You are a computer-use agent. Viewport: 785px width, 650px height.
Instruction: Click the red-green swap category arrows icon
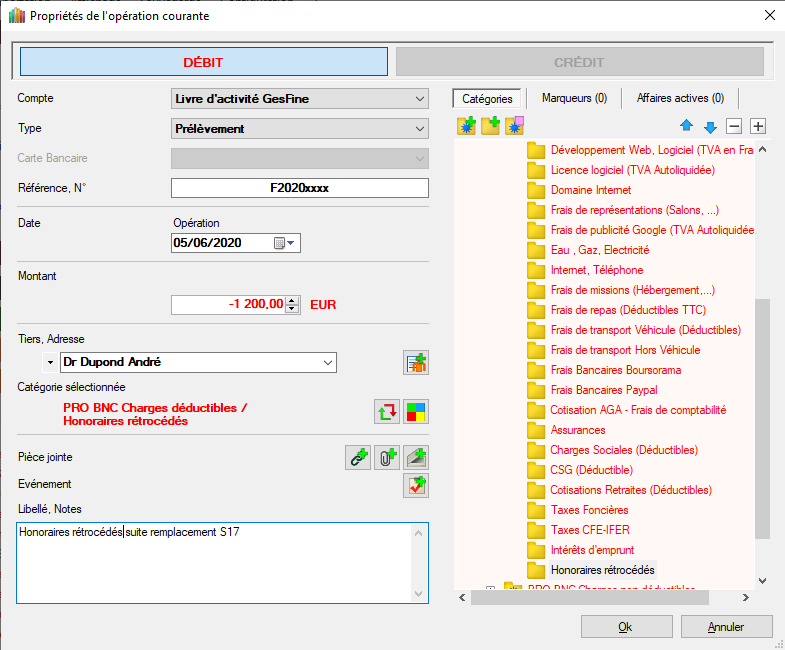click(387, 411)
